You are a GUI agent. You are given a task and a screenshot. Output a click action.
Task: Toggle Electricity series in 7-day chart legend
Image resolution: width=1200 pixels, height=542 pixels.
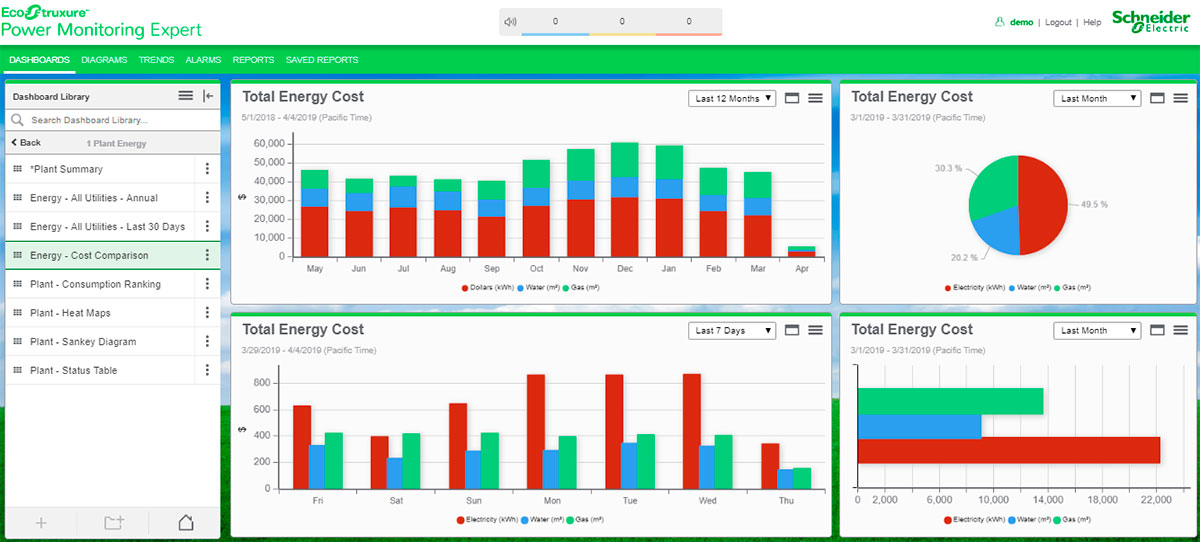tap(486, 520)
